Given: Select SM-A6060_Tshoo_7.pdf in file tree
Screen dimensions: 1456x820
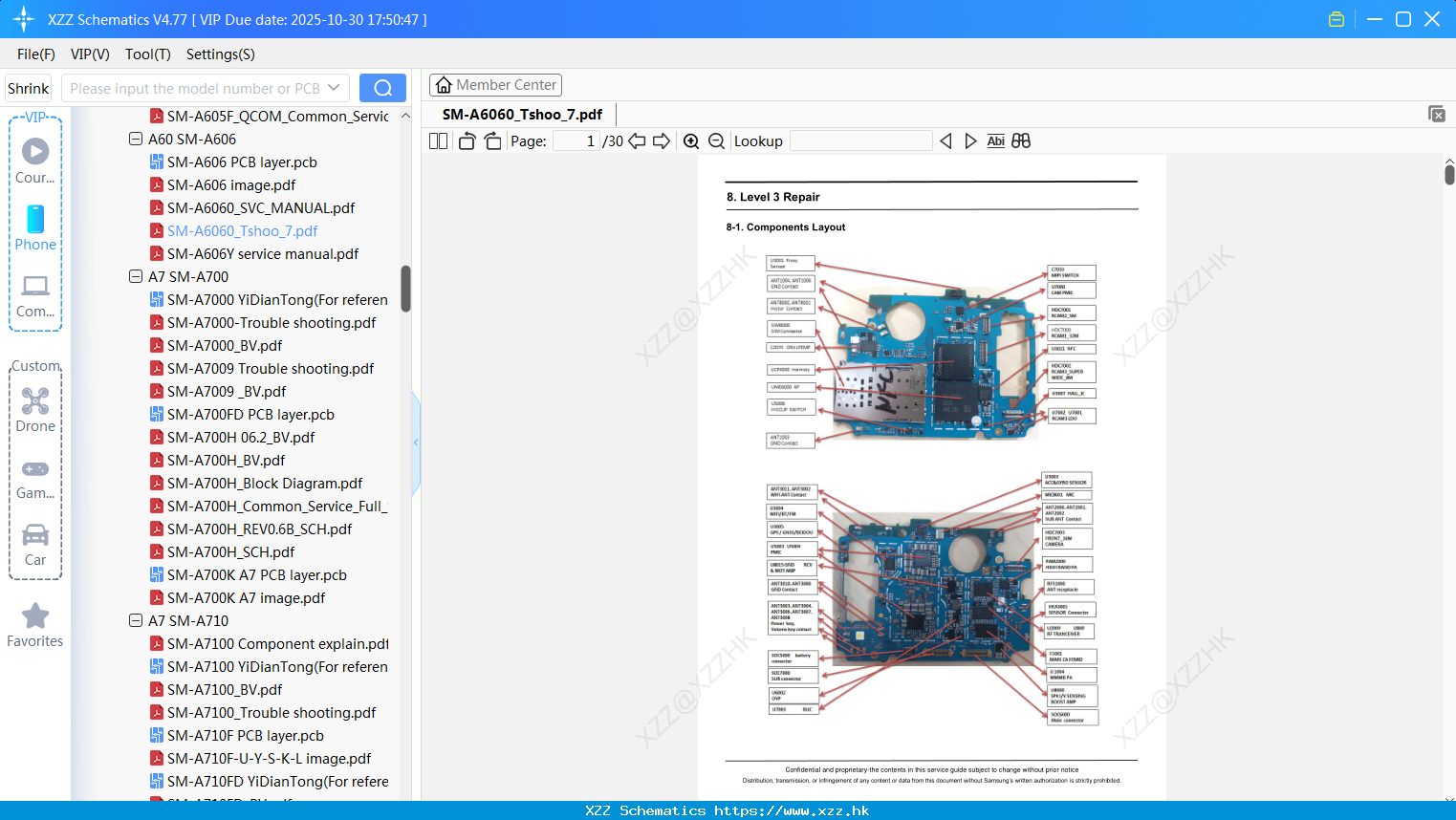Looking at the screenshot, I should pos(242,231).
